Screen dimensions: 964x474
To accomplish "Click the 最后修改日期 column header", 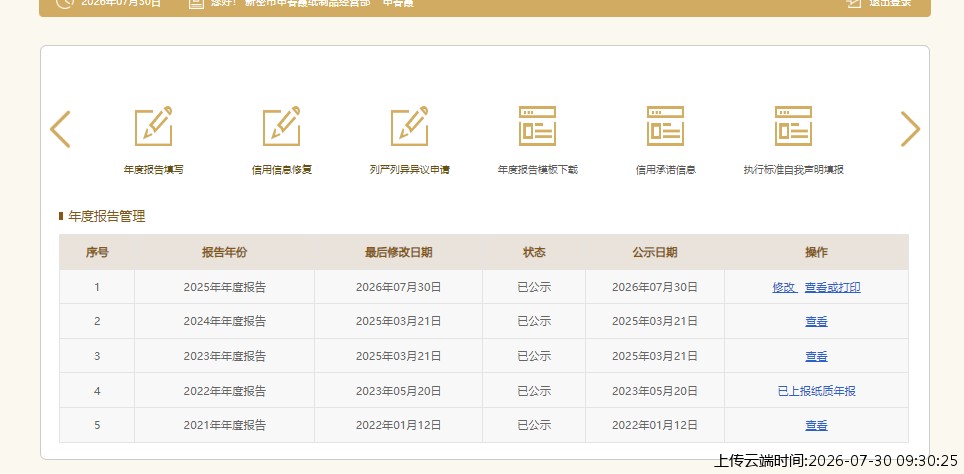I will click(x=398, y=252).
